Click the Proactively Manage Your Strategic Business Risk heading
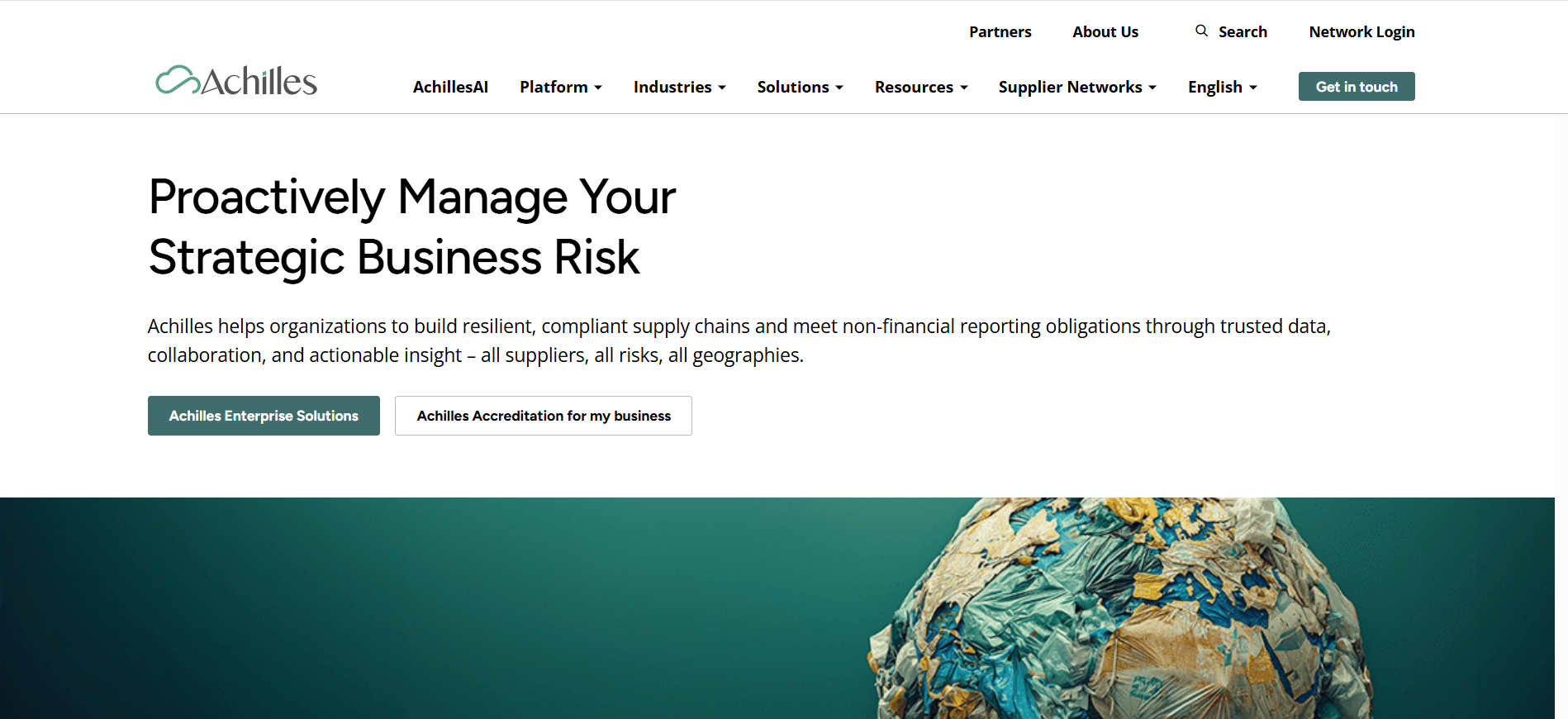Image resolution: width=1568 pixels, height=719 pixels. [x=412, y=226]
